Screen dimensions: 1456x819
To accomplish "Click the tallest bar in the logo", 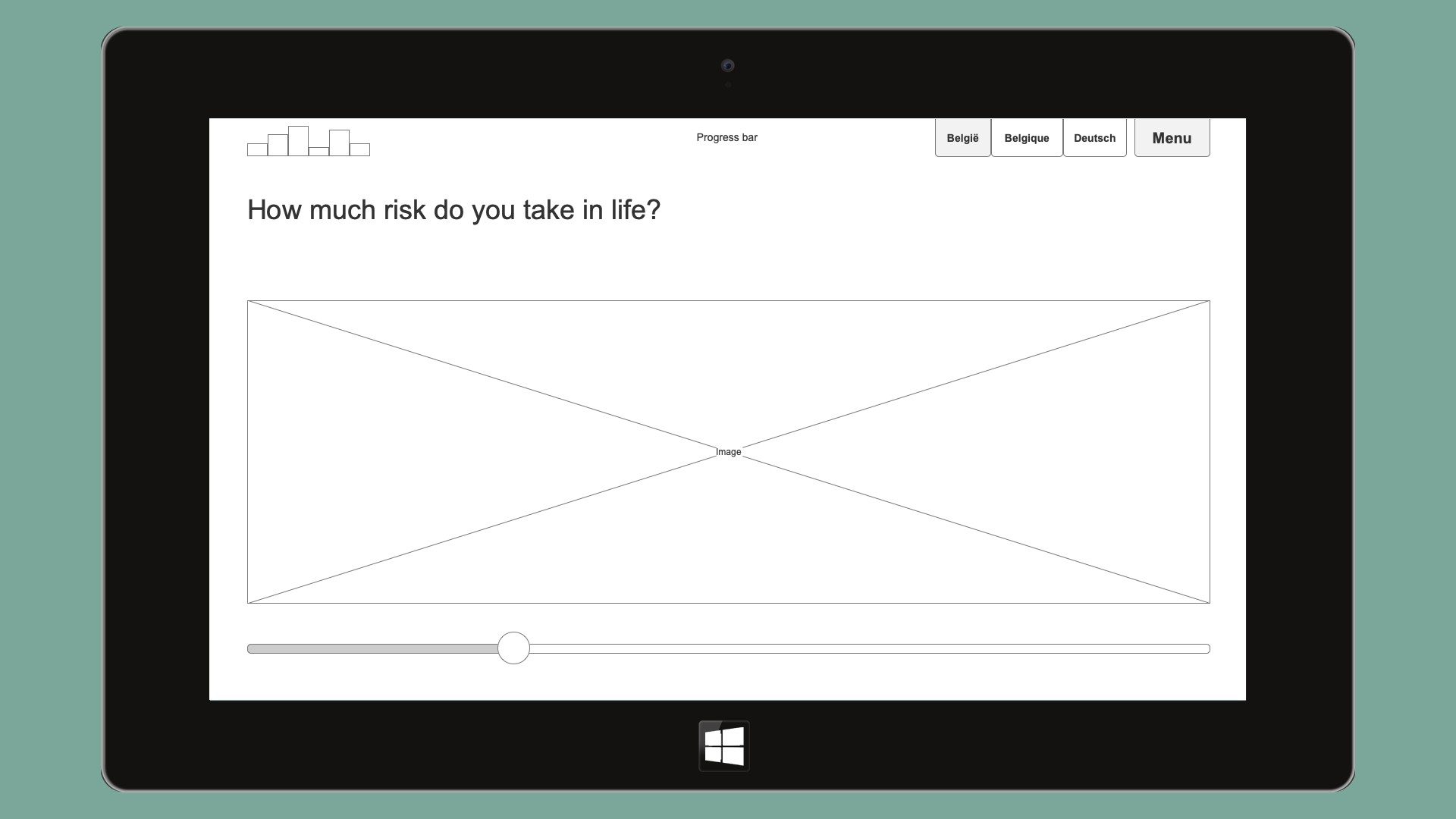I will click(x=298, y=141).
